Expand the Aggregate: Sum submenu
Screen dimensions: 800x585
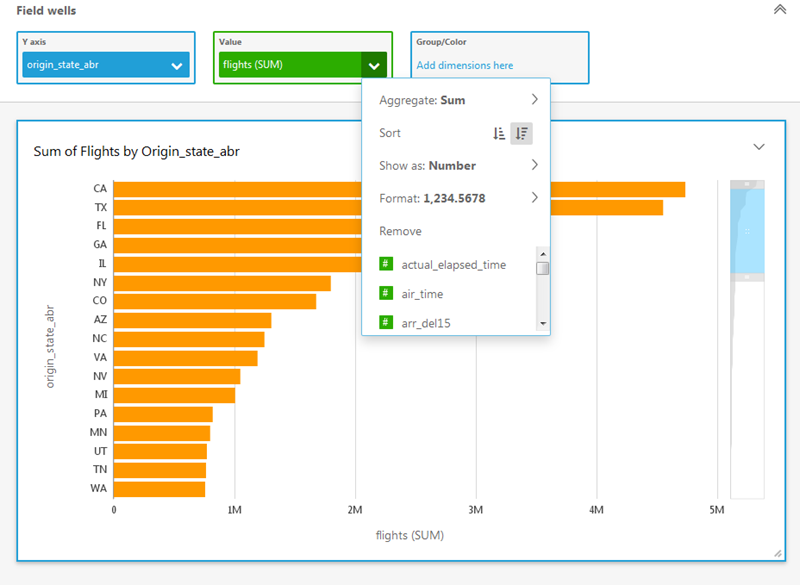pyautogui.click(x=534, y=100)
